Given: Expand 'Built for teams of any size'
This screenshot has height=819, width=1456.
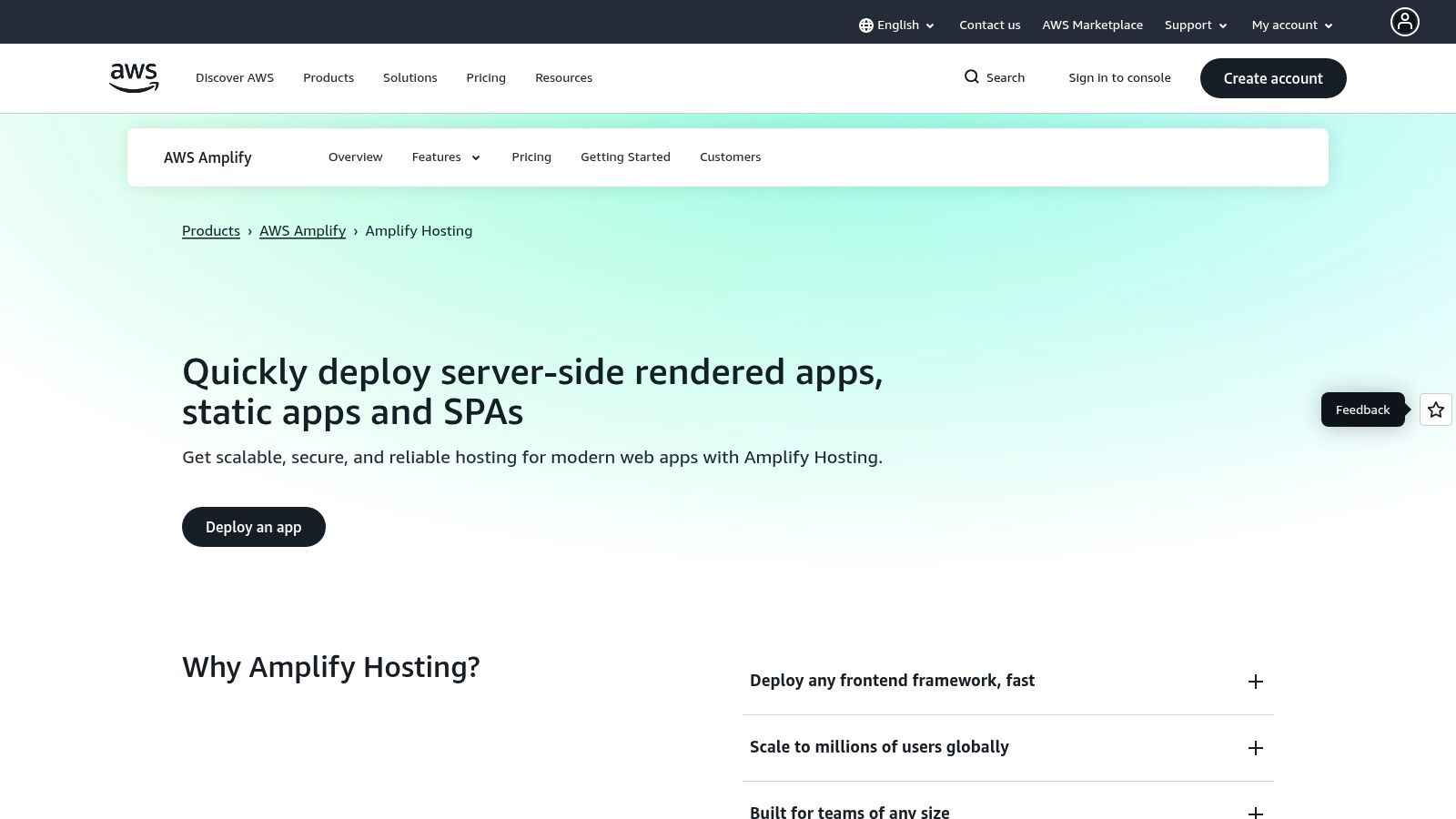Looking at the screenshot, I should [x=1256, y=813].
